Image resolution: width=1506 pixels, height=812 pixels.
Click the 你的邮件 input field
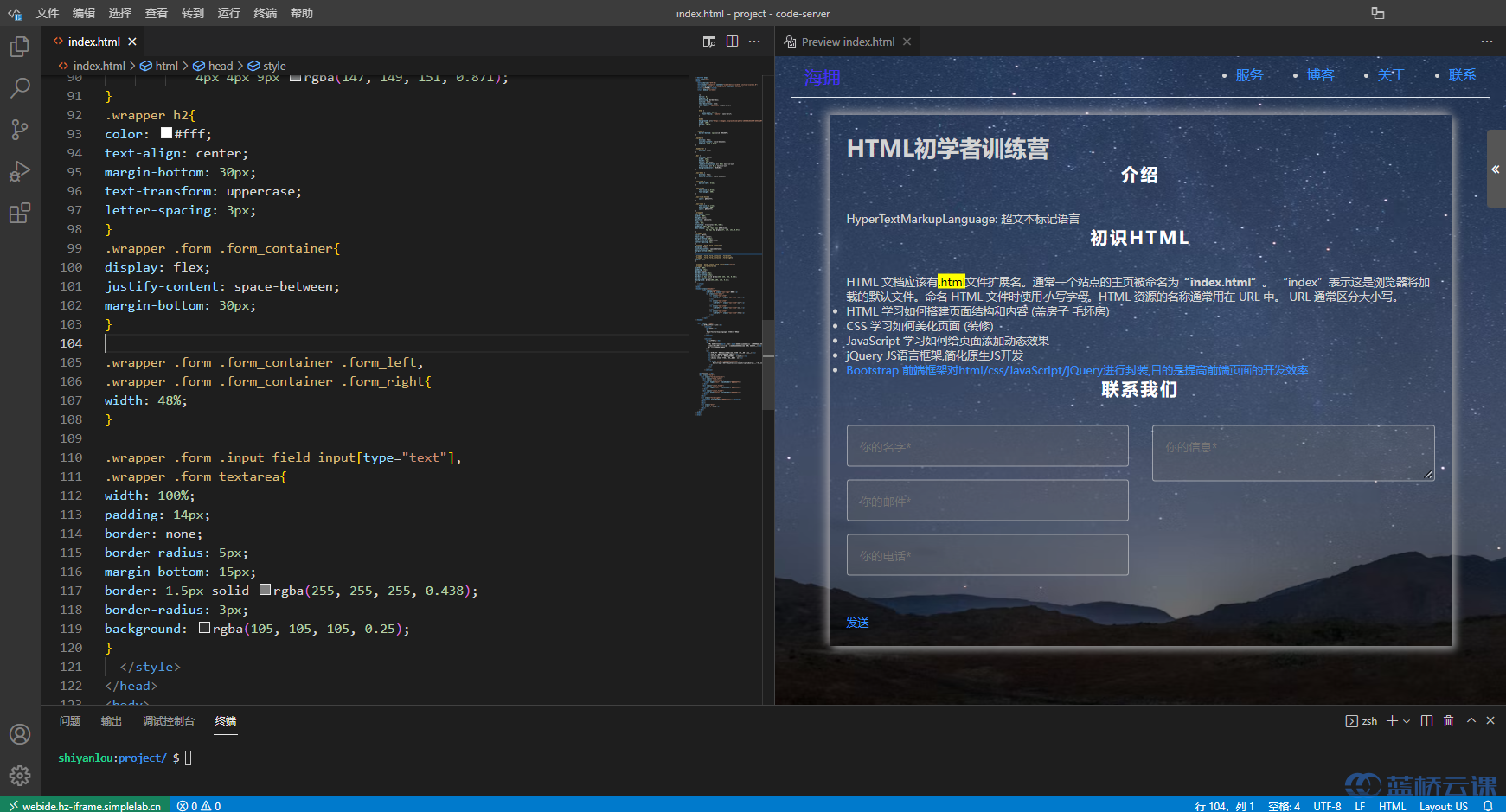coord(987,502)
